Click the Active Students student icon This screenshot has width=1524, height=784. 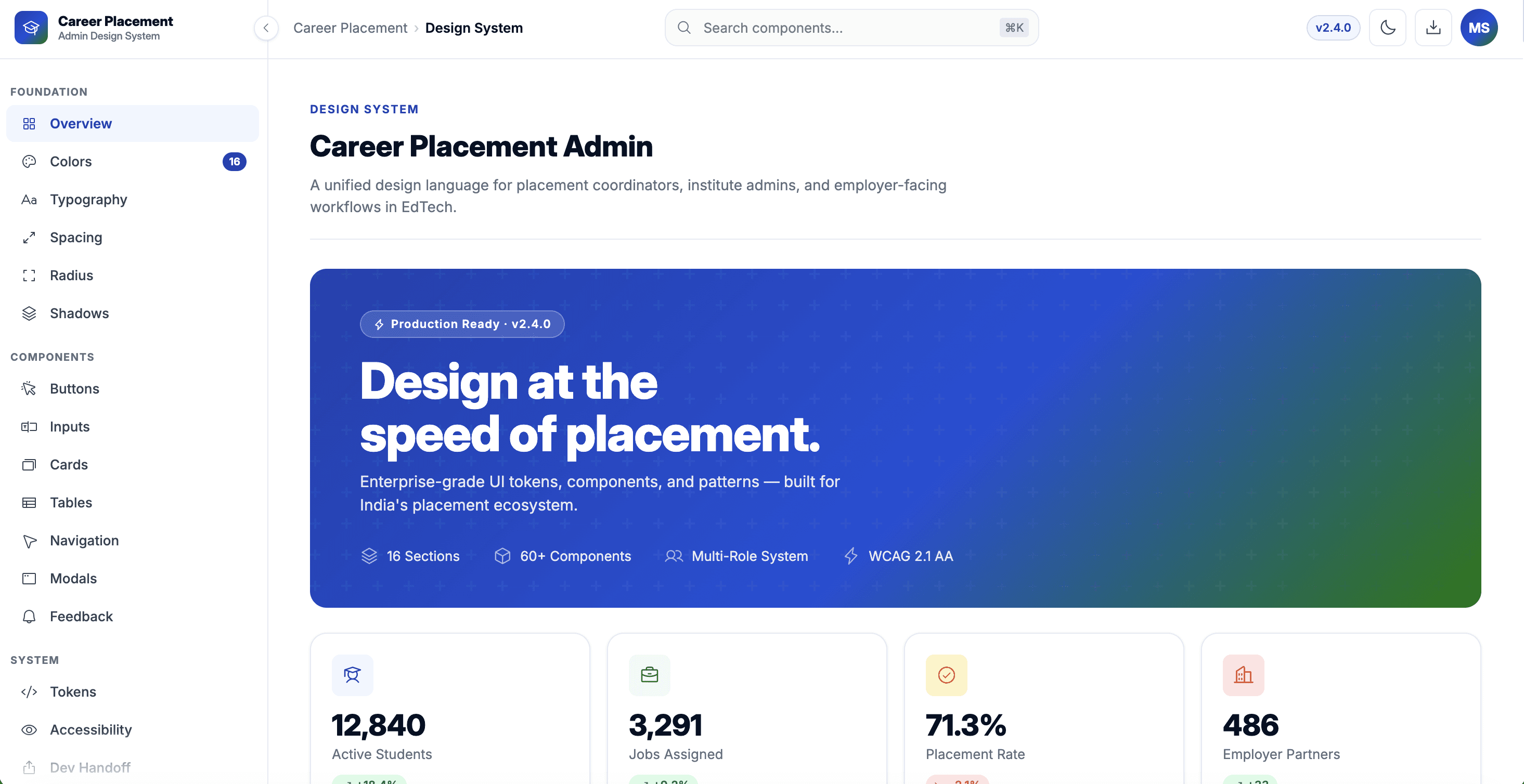353,675
